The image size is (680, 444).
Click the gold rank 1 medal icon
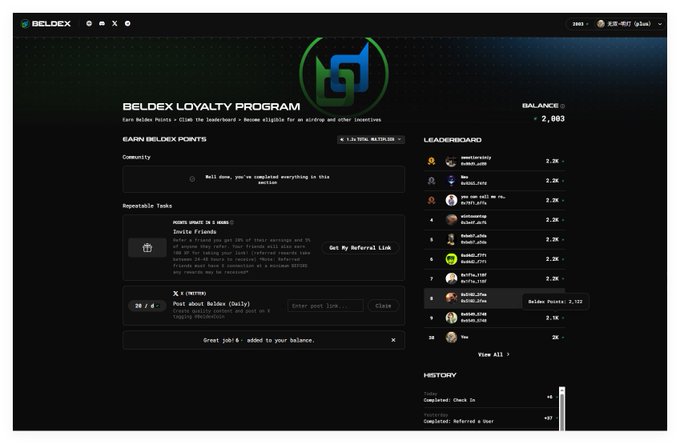pyautogui.click(x=431, y=161)
